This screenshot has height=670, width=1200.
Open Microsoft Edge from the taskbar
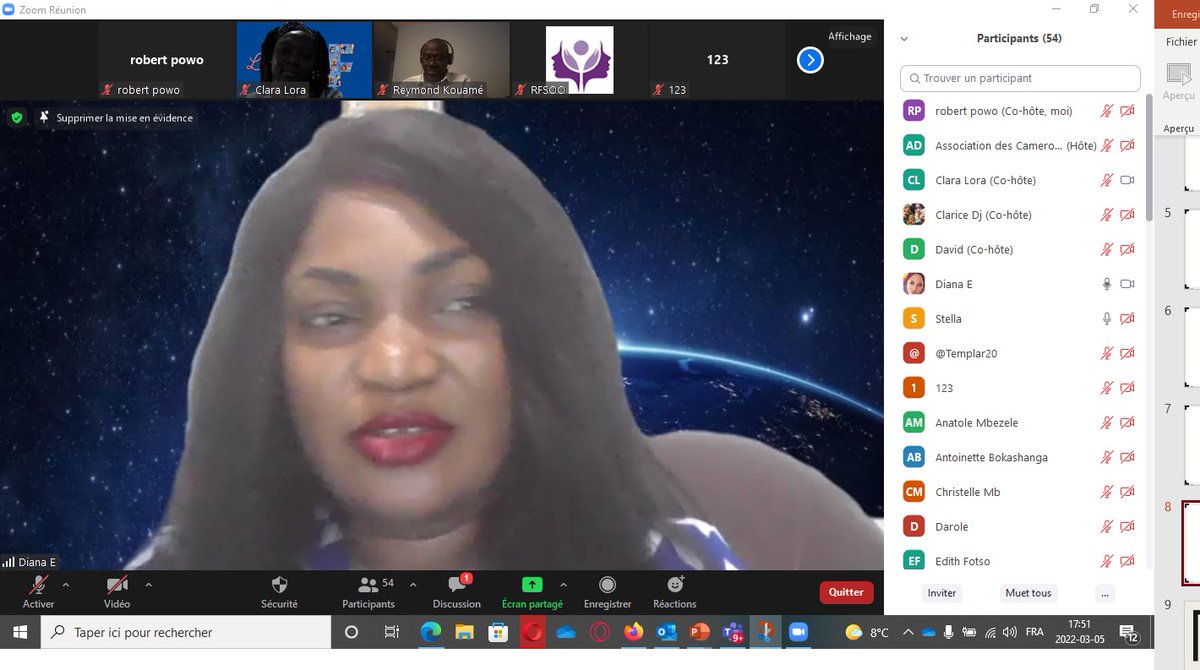coord(431,632)
